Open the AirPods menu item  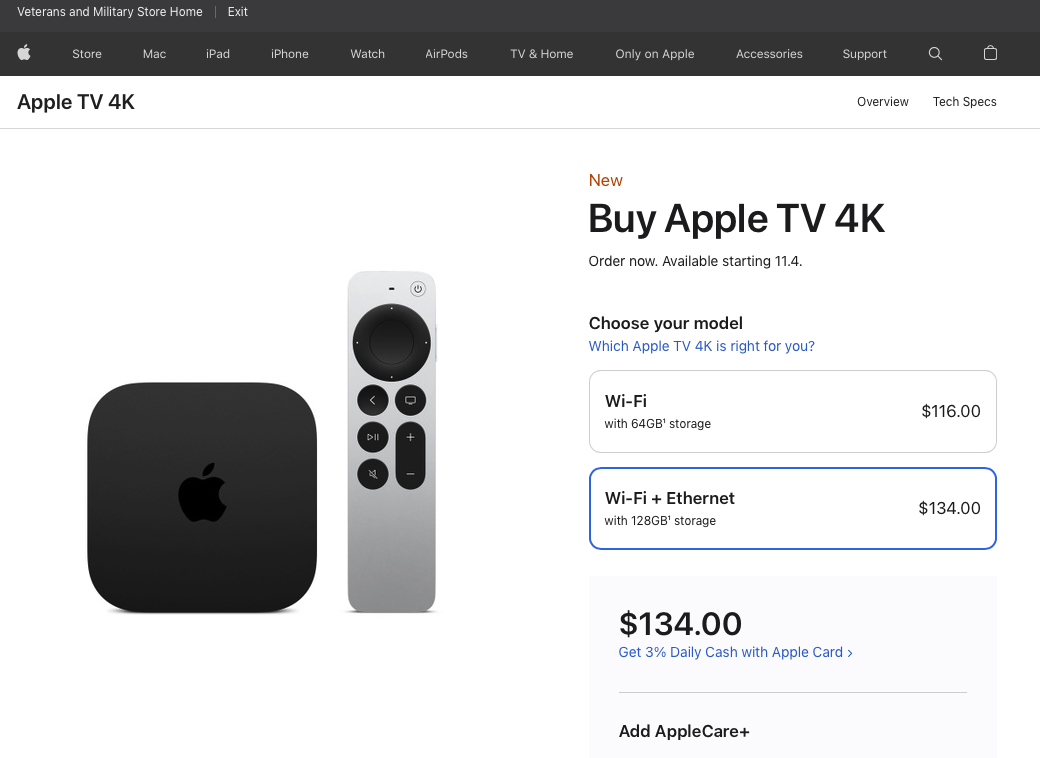446,54
